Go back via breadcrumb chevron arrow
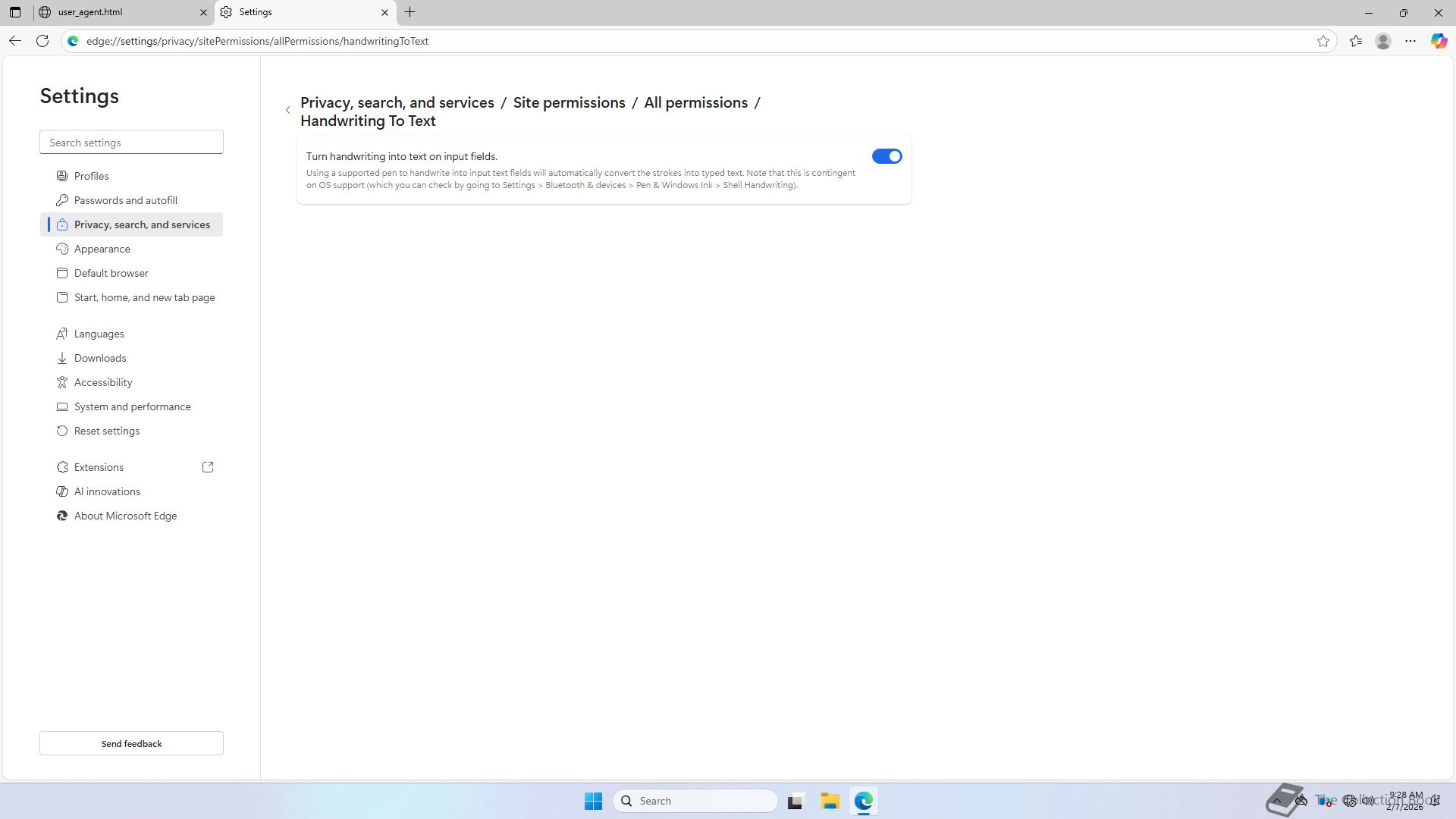1456x819 pixels. (288, 111)
